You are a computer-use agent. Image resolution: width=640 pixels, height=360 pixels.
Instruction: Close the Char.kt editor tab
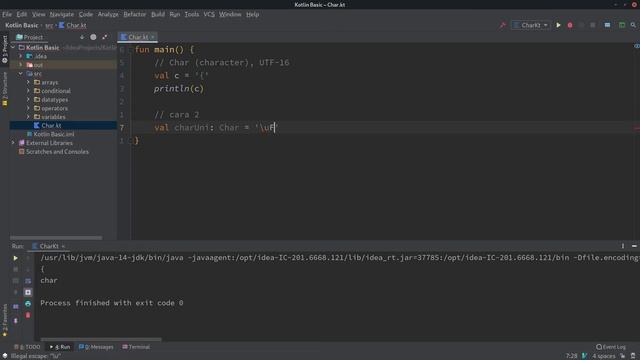pos(153,37)
